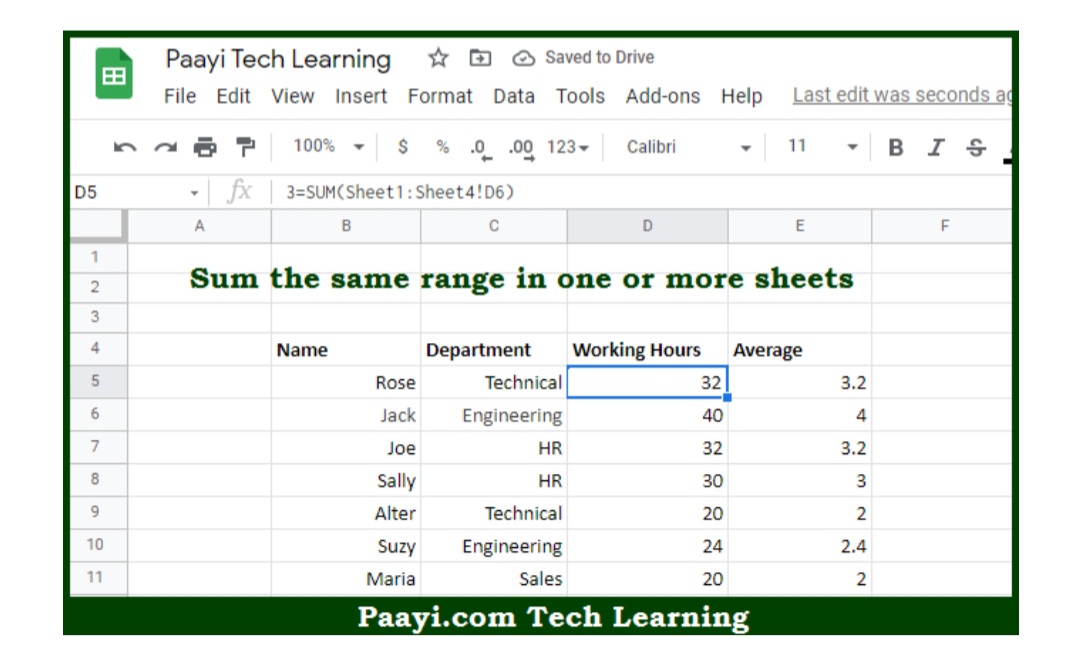
Task: Open the Last edit was seconds ago link
Action: pos(902,95)
